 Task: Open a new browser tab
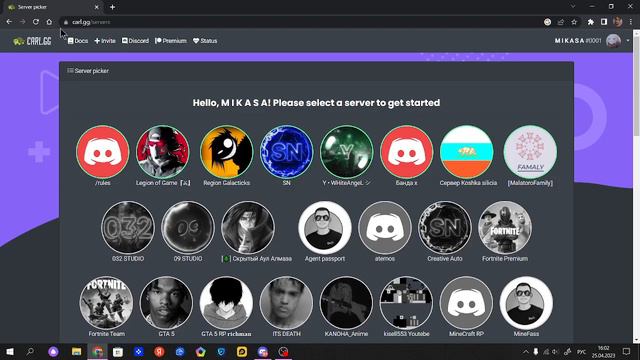112,7
